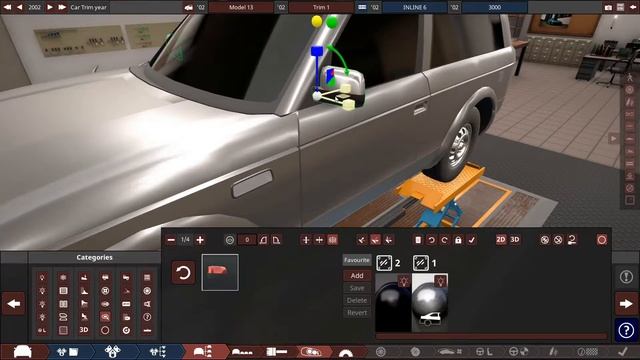
Task: Select the 3D fixtures category
Action: [84, 330]
